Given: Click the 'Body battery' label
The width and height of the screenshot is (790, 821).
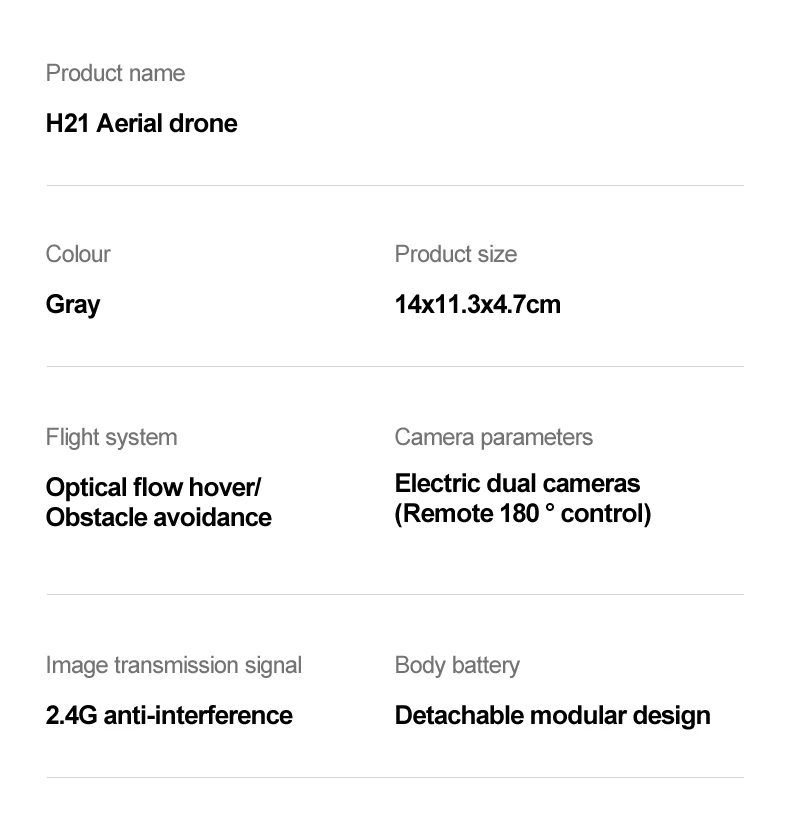Looking at the screenshot, I should pos(457,665).
